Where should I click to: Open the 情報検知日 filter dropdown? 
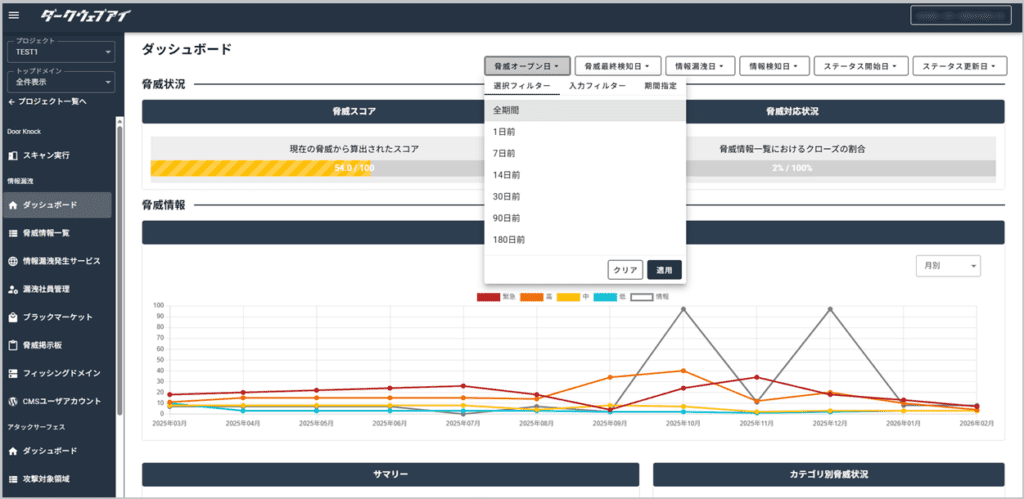(775, 66)
